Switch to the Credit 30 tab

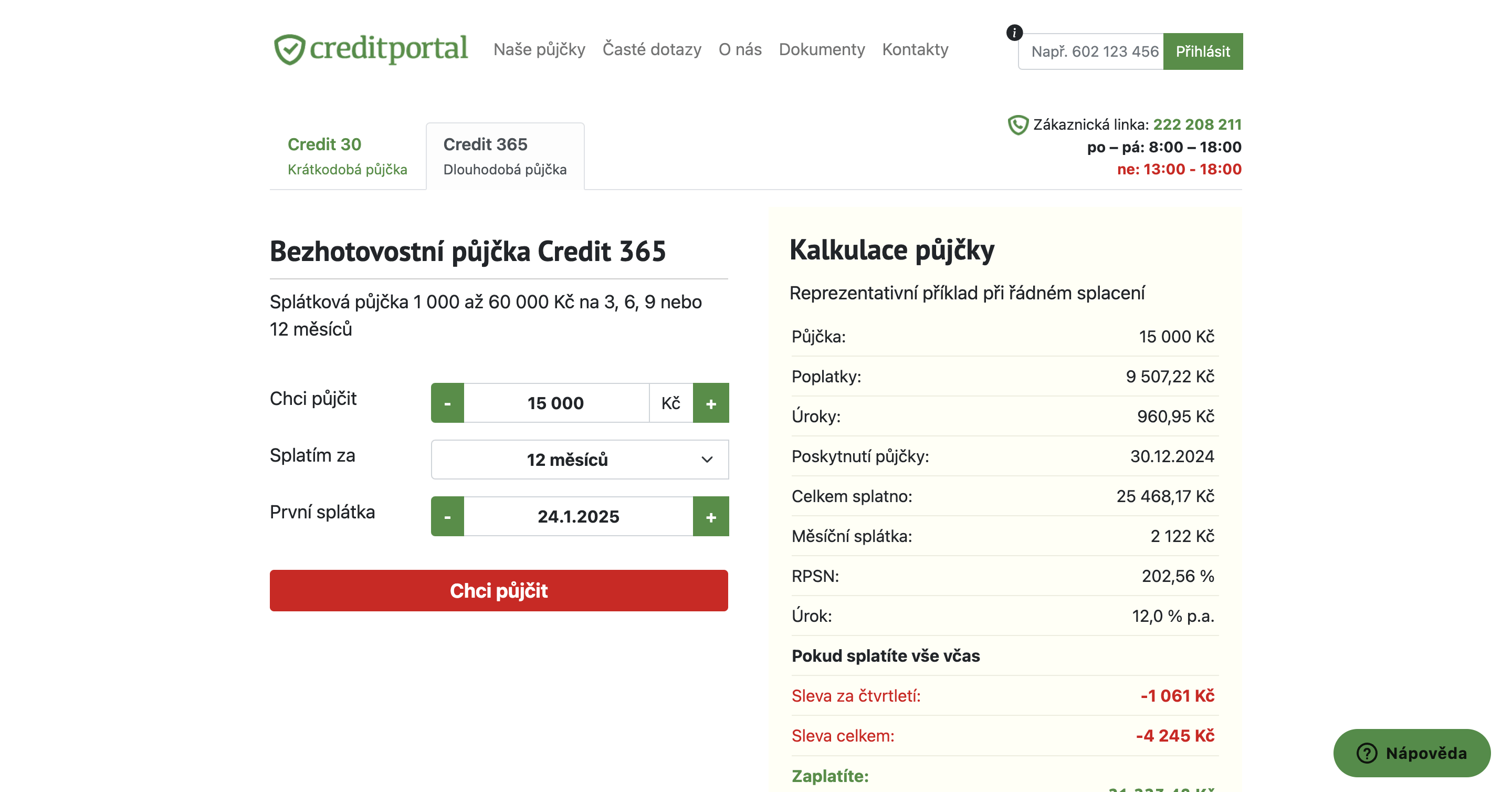pos(347,156)
